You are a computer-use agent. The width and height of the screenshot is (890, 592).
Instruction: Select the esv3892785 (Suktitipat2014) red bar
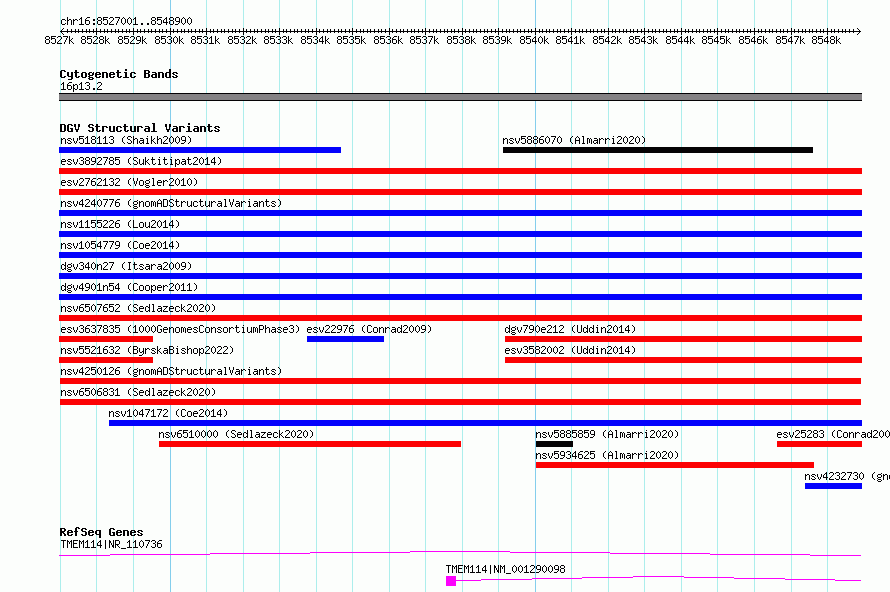coord(460,171)
